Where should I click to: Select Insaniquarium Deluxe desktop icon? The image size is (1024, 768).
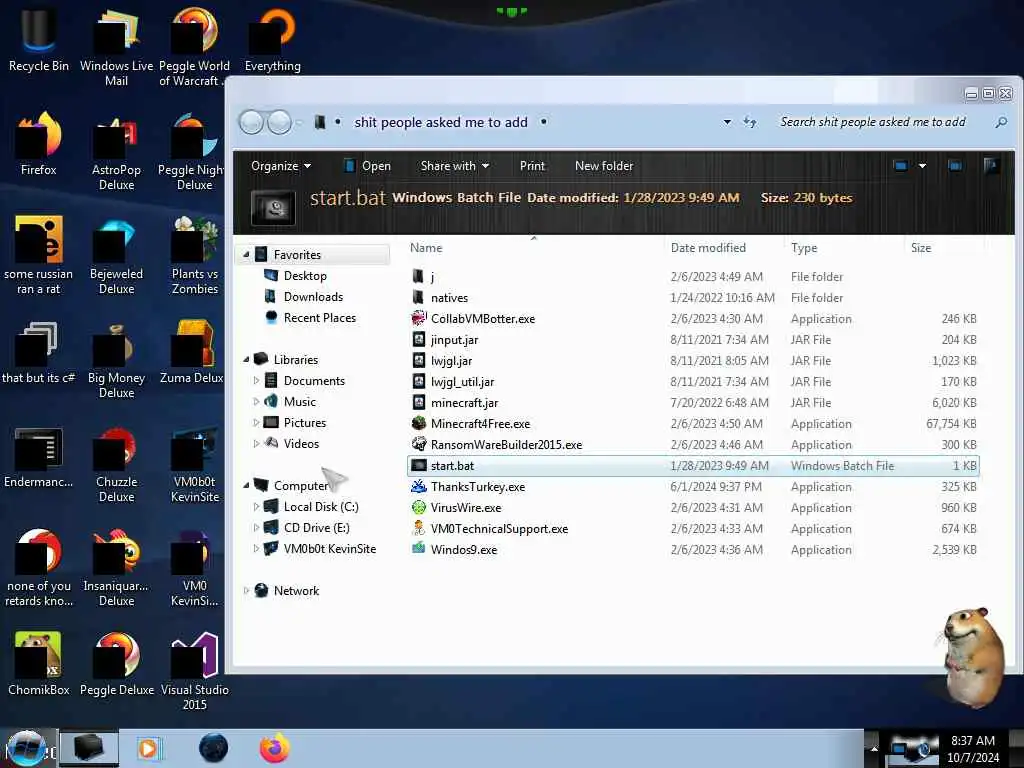[116, 567]
